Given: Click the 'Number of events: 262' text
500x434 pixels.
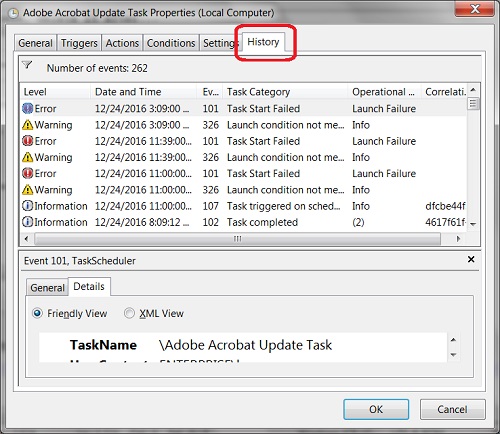Looking at the screenshot, I should pos(97,68).
